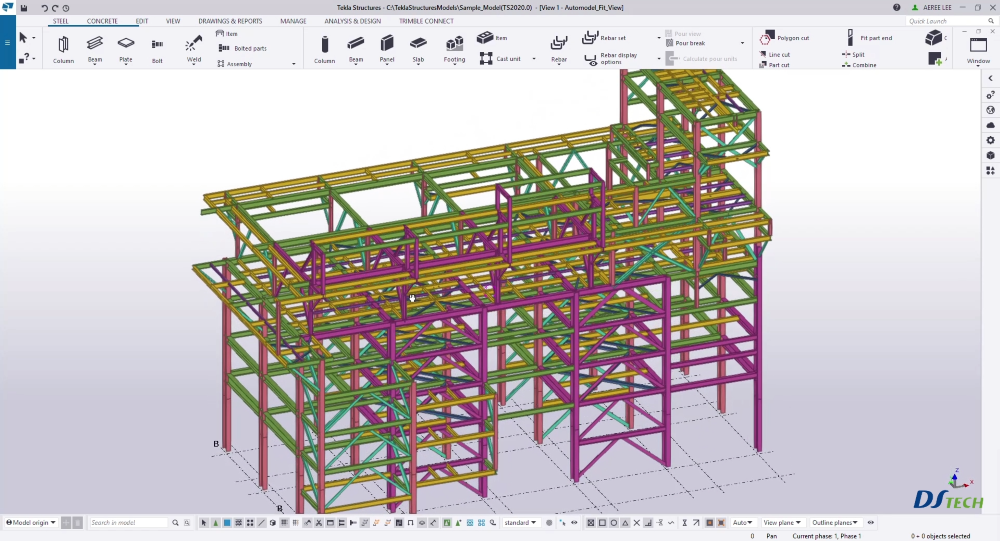Save the model with the disk icon
This screenshot has height=541, width=1000.
pyautogui.click(x=24, y=8)
